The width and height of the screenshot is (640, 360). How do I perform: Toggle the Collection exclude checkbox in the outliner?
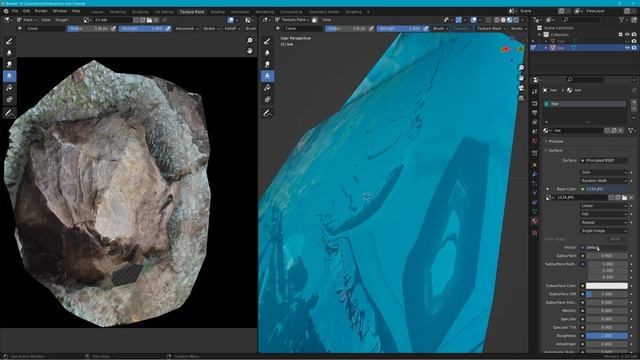[620, 35]
